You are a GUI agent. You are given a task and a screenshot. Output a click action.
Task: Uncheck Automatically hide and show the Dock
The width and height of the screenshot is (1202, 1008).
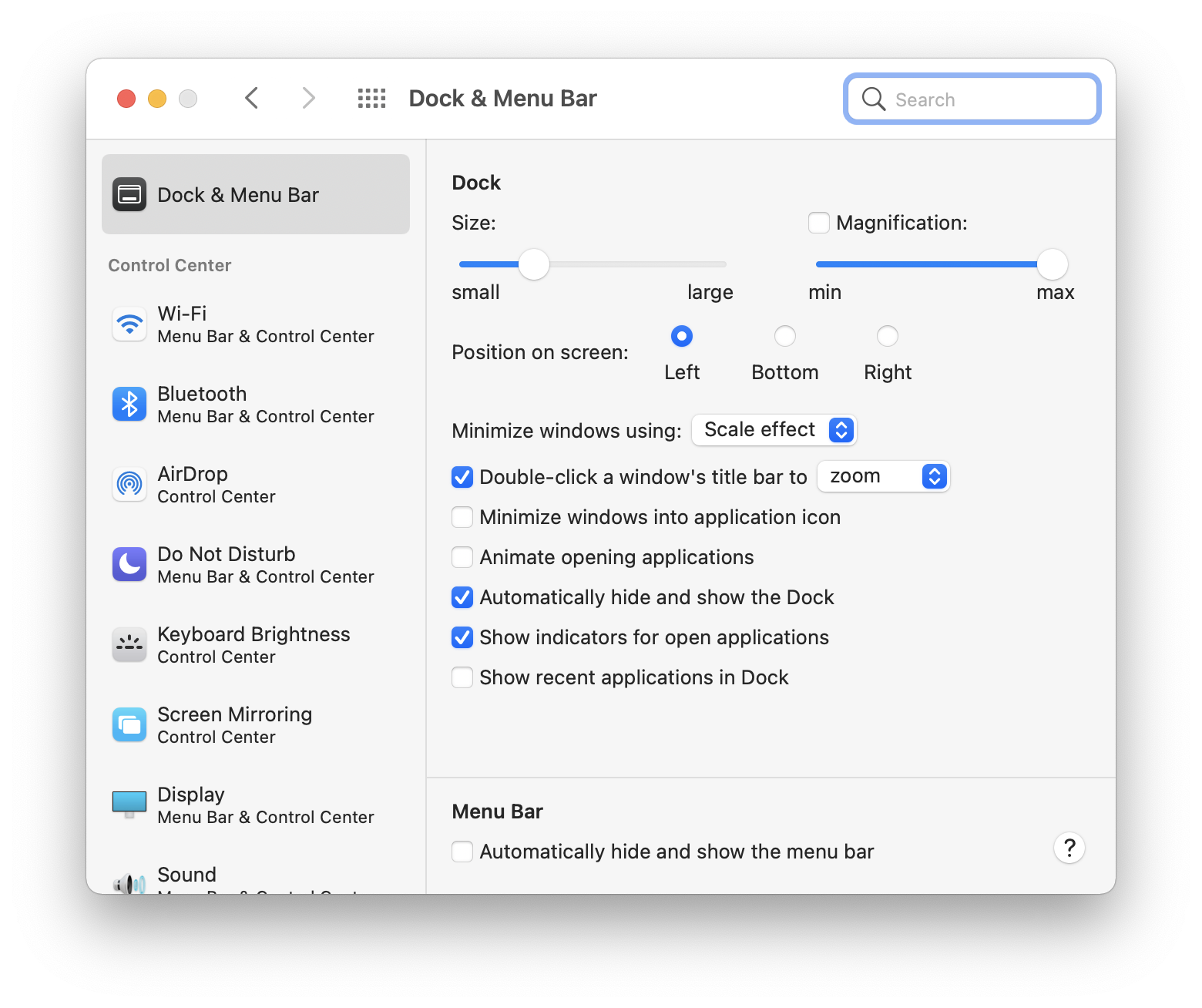(462, 597)
